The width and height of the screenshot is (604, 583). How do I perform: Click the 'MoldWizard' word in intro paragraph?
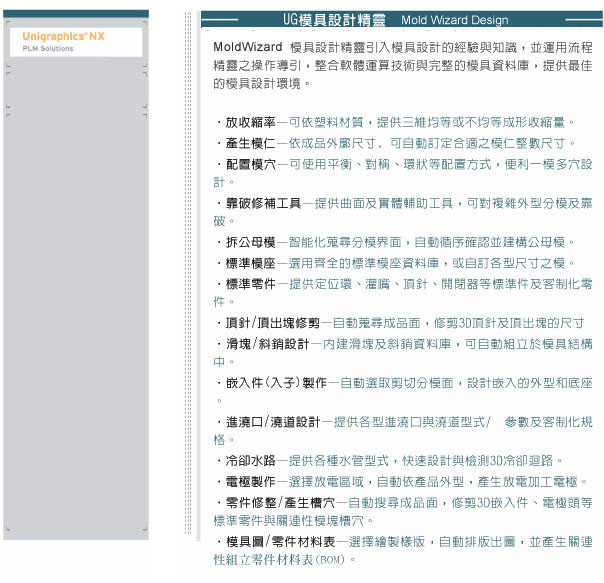[x=248, y=47]
